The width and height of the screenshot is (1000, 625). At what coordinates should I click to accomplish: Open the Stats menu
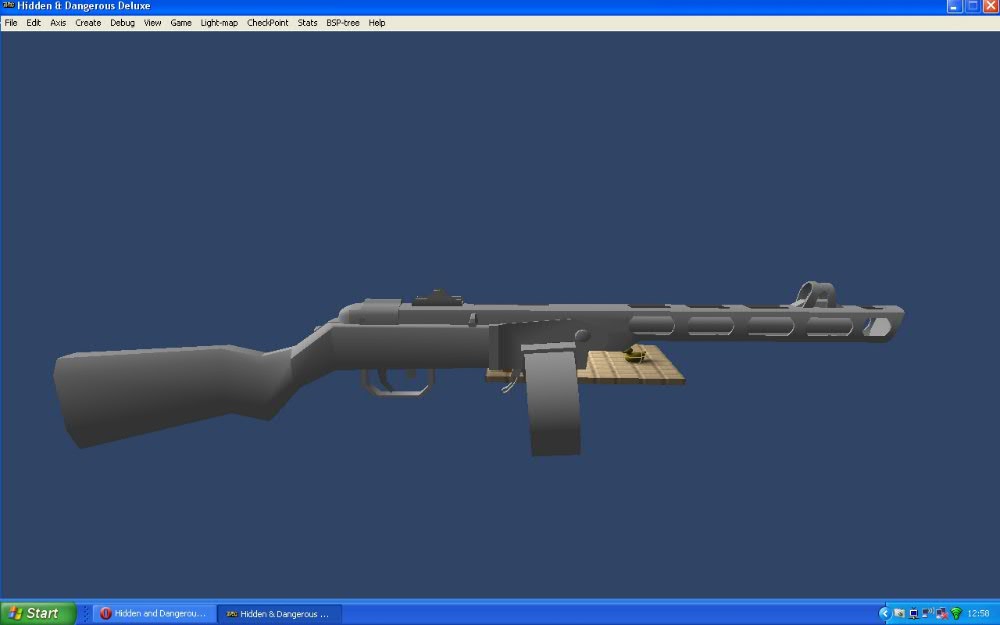click(307, 23)
